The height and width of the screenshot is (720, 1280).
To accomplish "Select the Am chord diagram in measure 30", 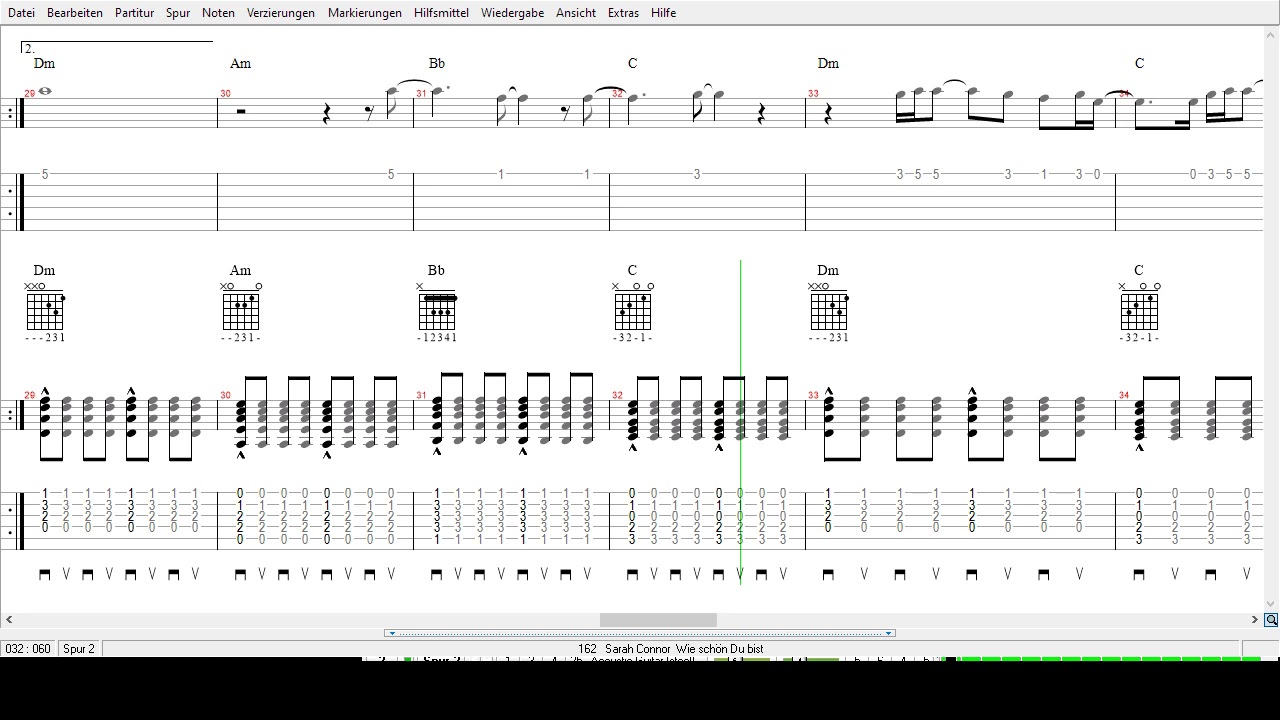I will [x=241, y=309].
